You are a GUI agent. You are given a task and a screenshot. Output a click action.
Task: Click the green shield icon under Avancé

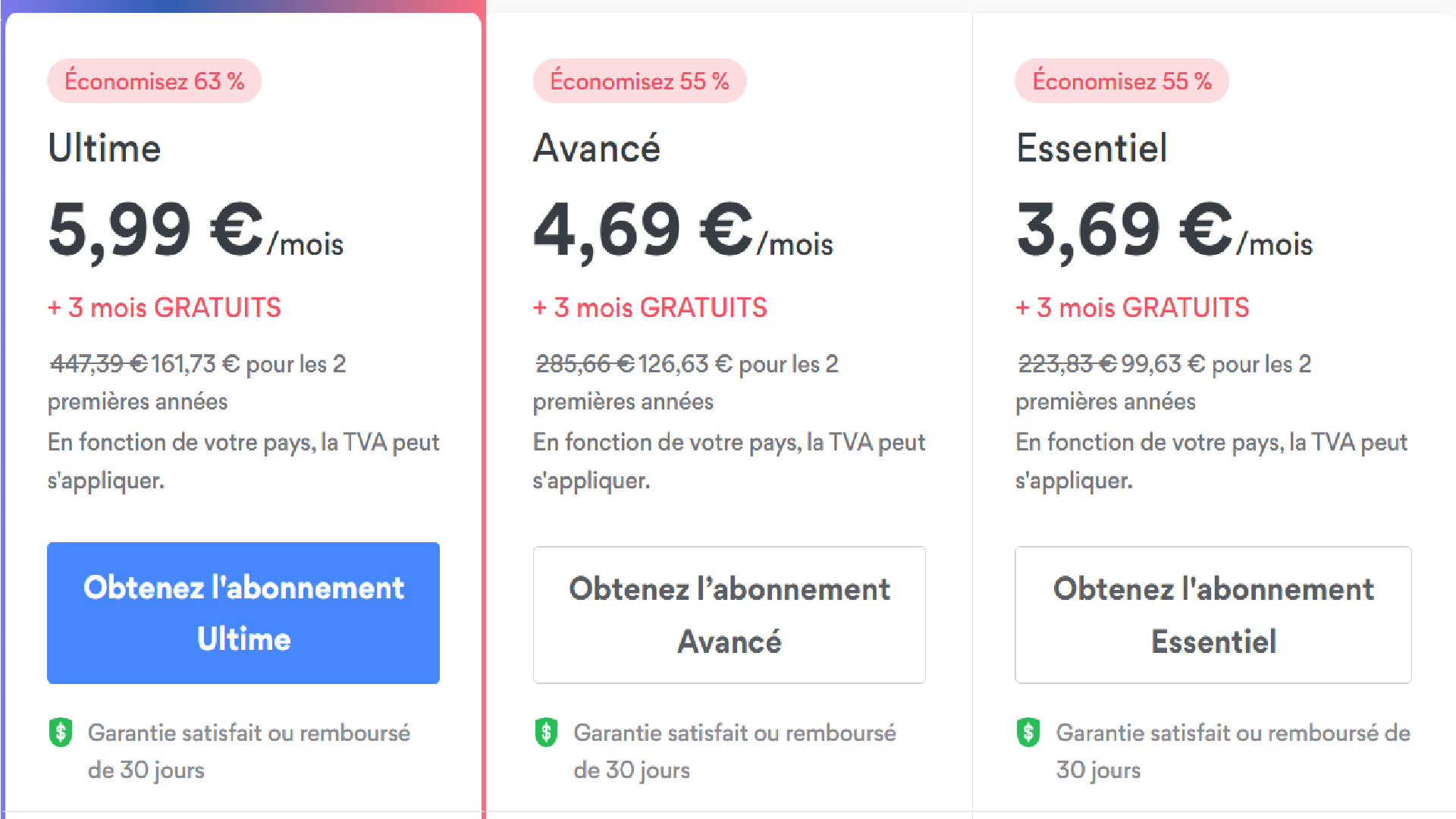click(546, 733)
